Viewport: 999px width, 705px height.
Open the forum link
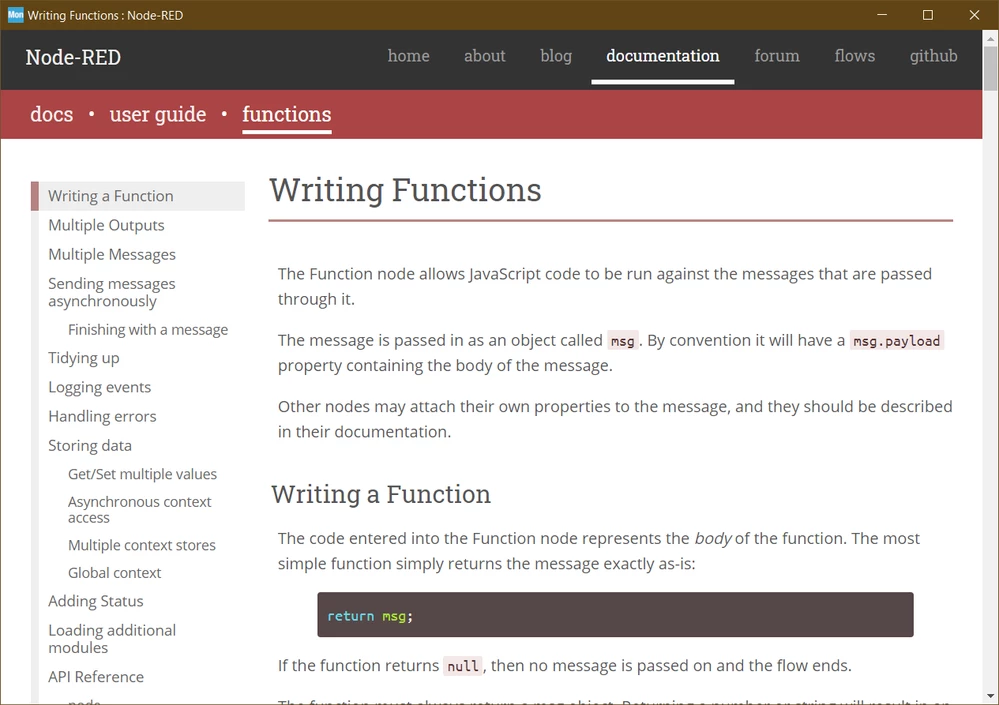coord(777,56)
